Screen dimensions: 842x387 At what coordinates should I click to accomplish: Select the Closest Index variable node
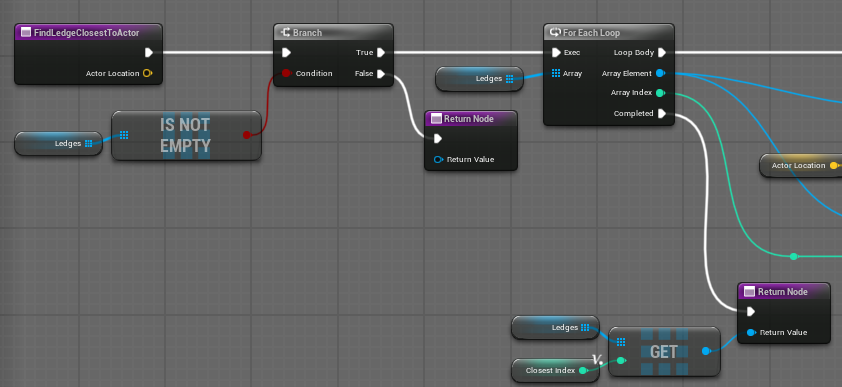(x=555, y=370)
